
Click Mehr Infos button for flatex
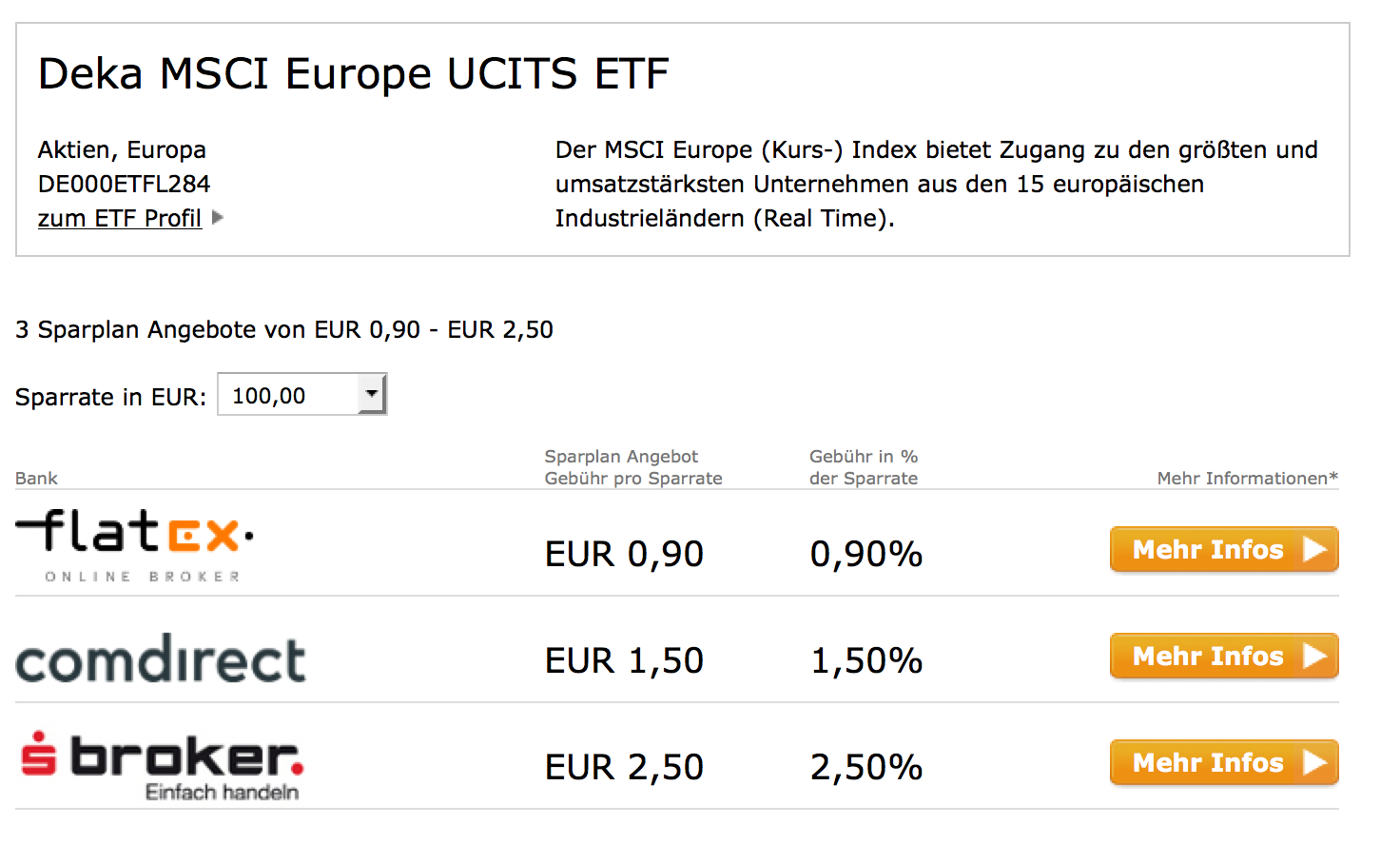[x=1223, y=550]
